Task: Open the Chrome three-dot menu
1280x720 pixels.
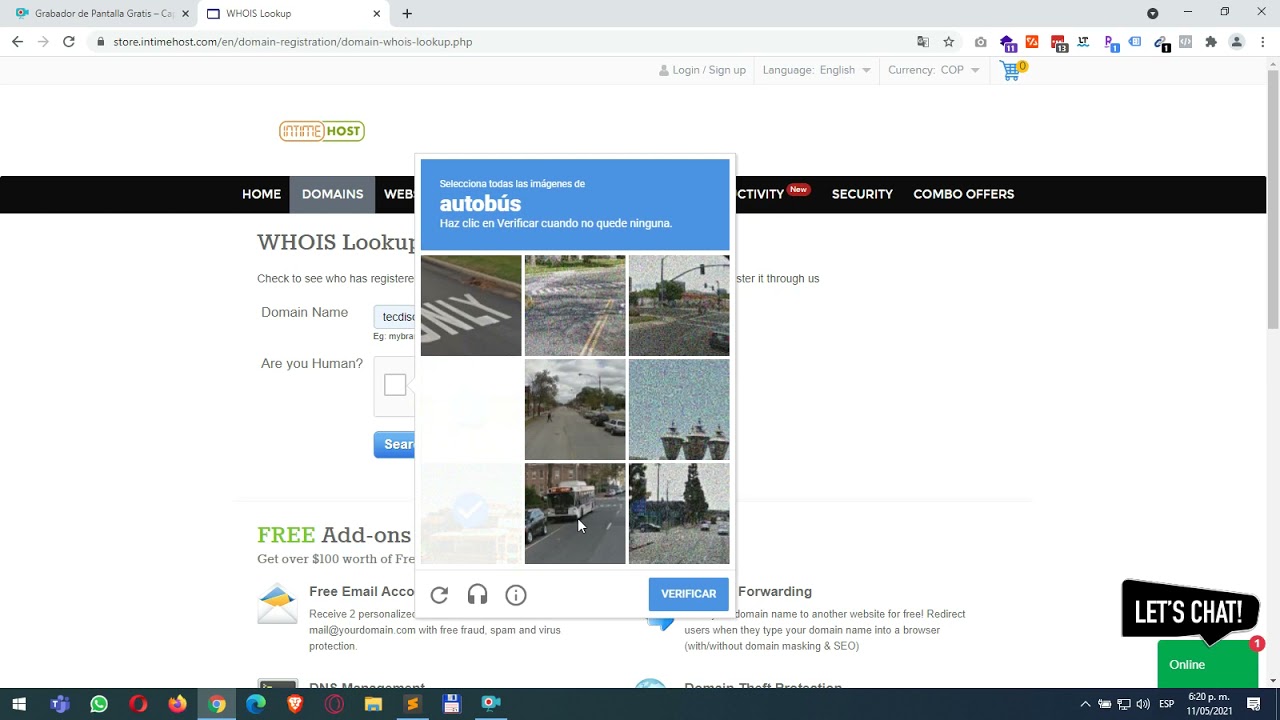Action: click(x=1263, y=42)
